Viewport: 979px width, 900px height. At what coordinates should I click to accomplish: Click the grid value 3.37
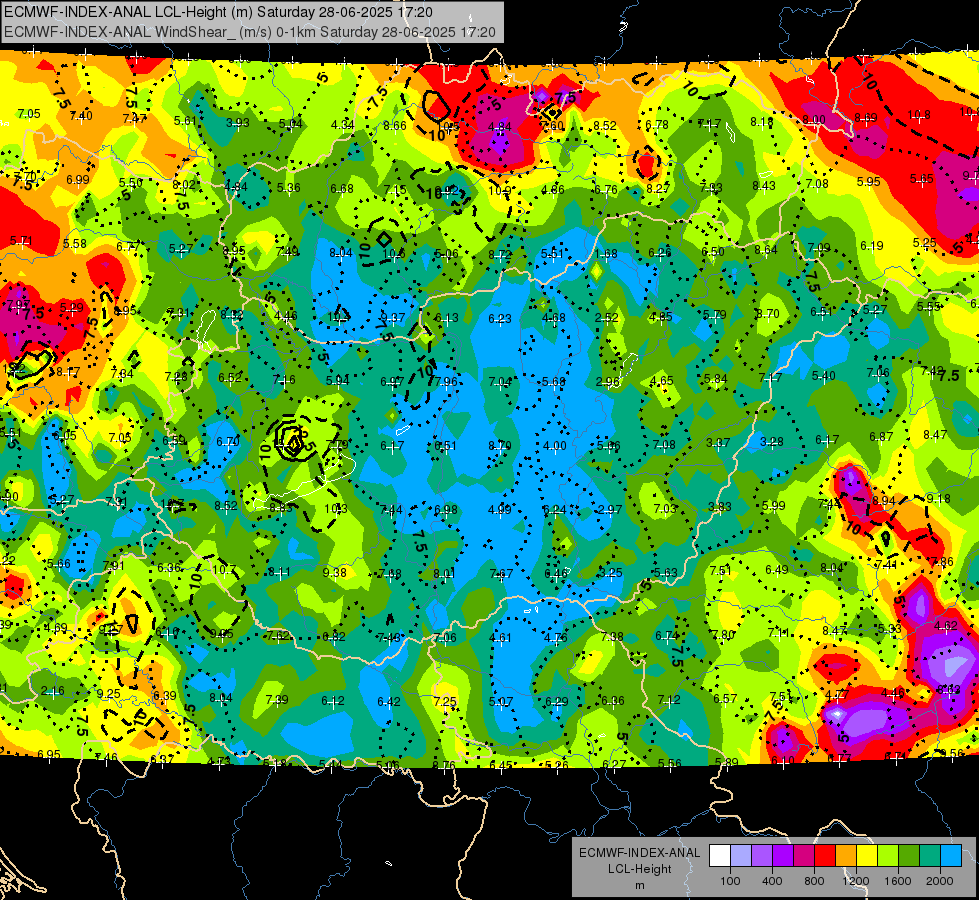718,443
